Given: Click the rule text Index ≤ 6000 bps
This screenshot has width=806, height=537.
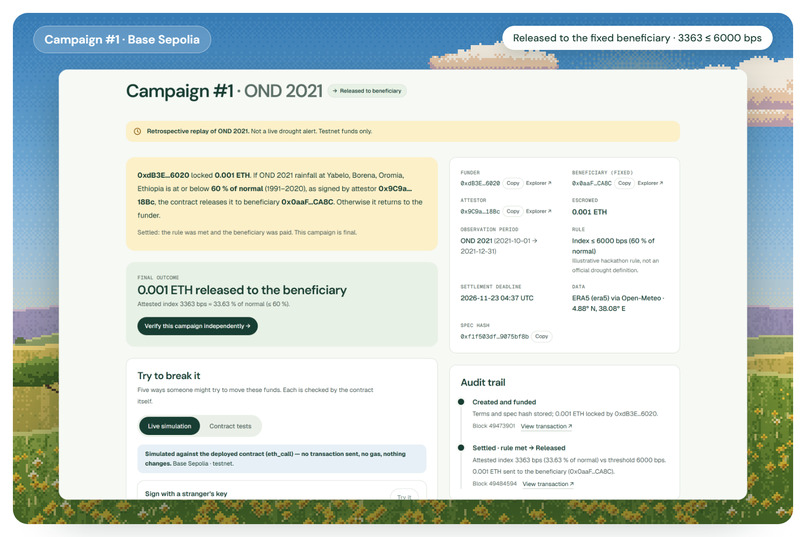Looking at the screenshot, I should (x=613, y=246).
